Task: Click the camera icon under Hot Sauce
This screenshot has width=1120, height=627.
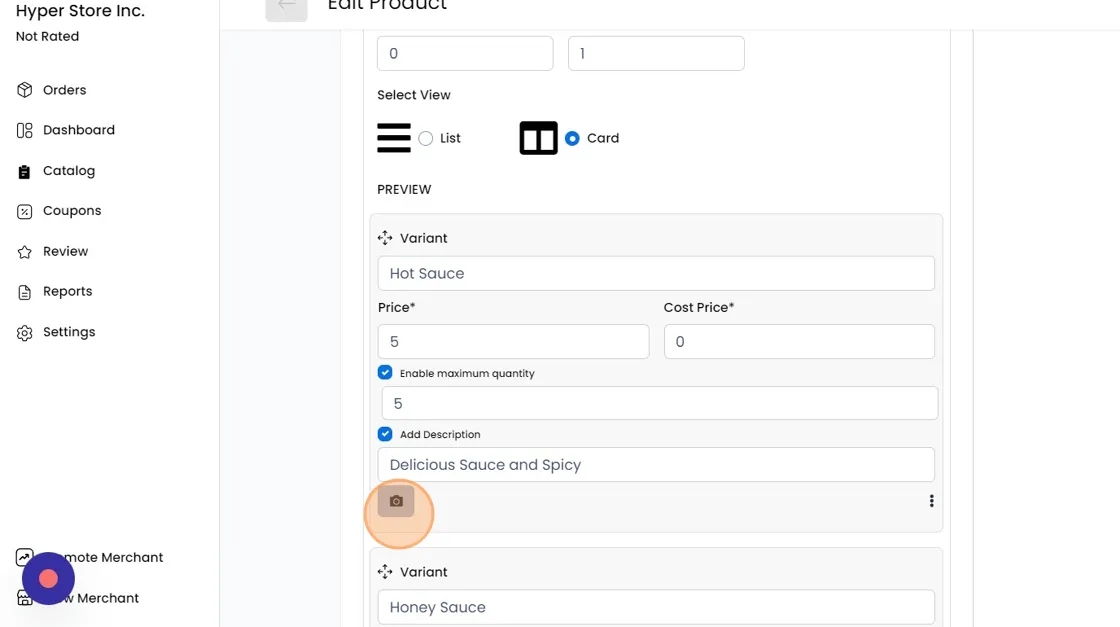Action: click(x=396, y=501)
